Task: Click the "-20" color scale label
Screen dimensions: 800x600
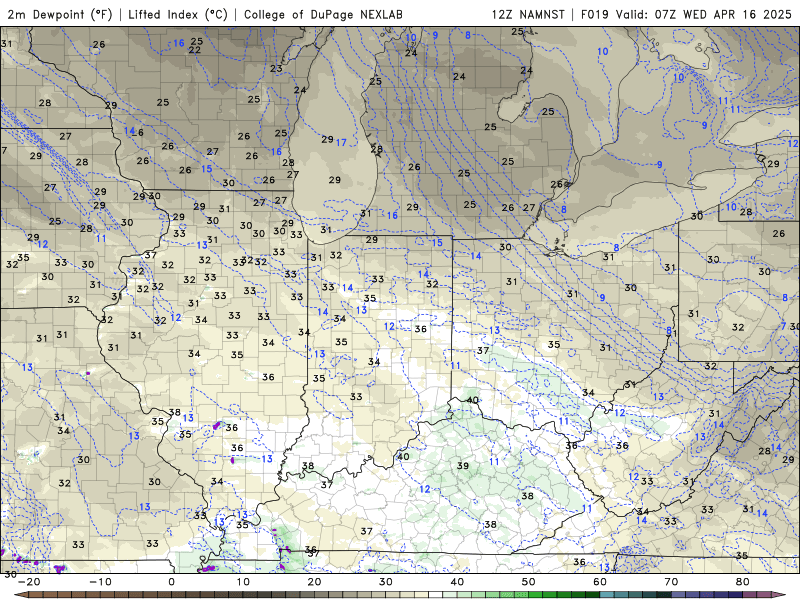Action: (x=29, y=582)
